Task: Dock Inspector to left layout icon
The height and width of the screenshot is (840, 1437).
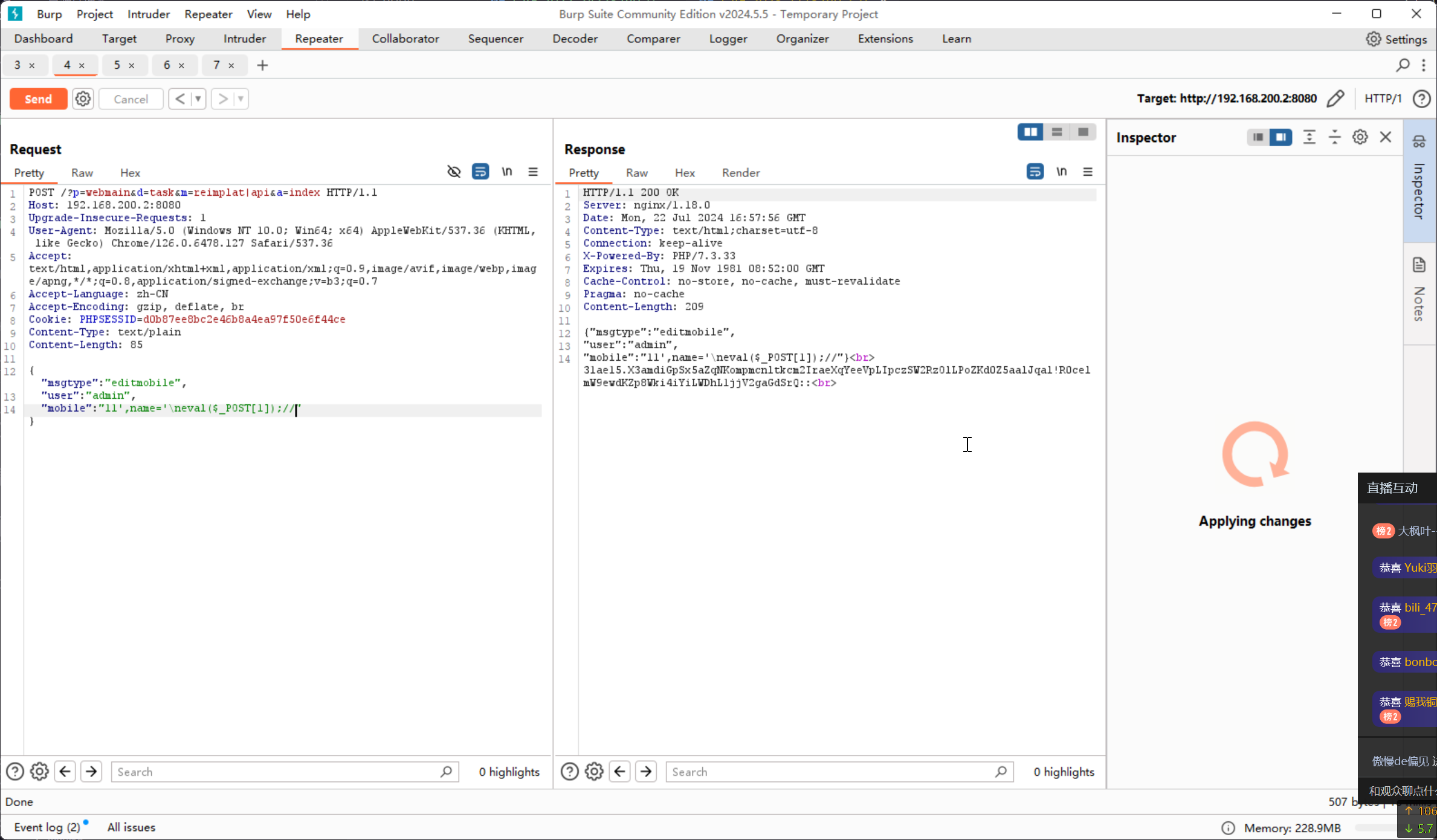Action: 1258,137
